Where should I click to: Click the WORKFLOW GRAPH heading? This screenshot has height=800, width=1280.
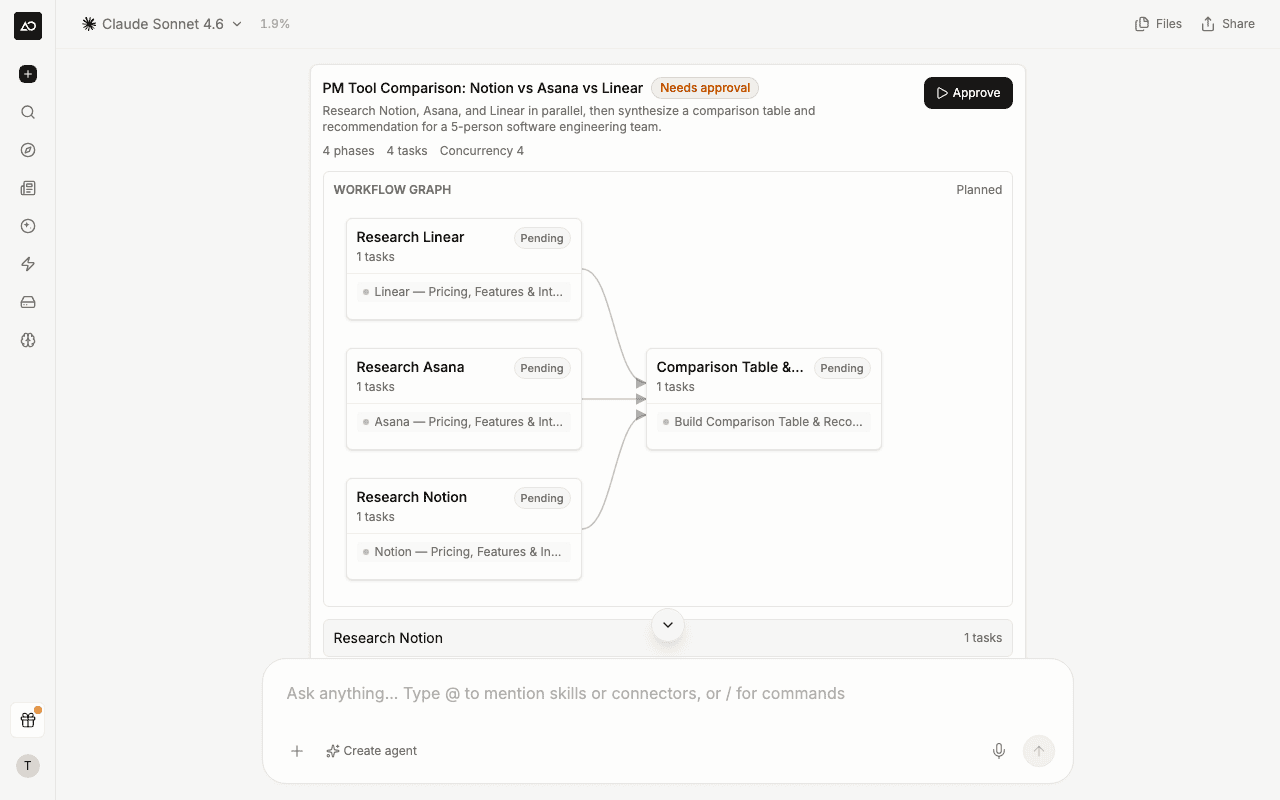[392, 190]
